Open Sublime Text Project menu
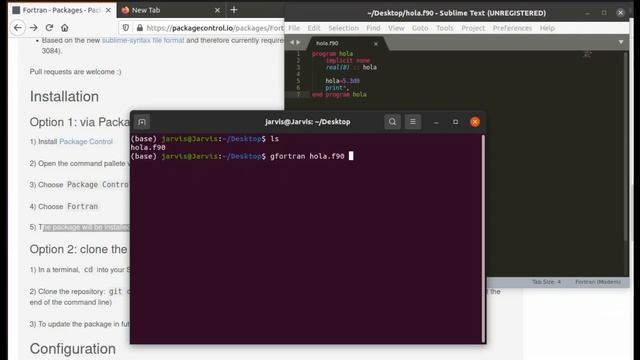This screenshot has height=360, width=640. [x=473, y=28]
